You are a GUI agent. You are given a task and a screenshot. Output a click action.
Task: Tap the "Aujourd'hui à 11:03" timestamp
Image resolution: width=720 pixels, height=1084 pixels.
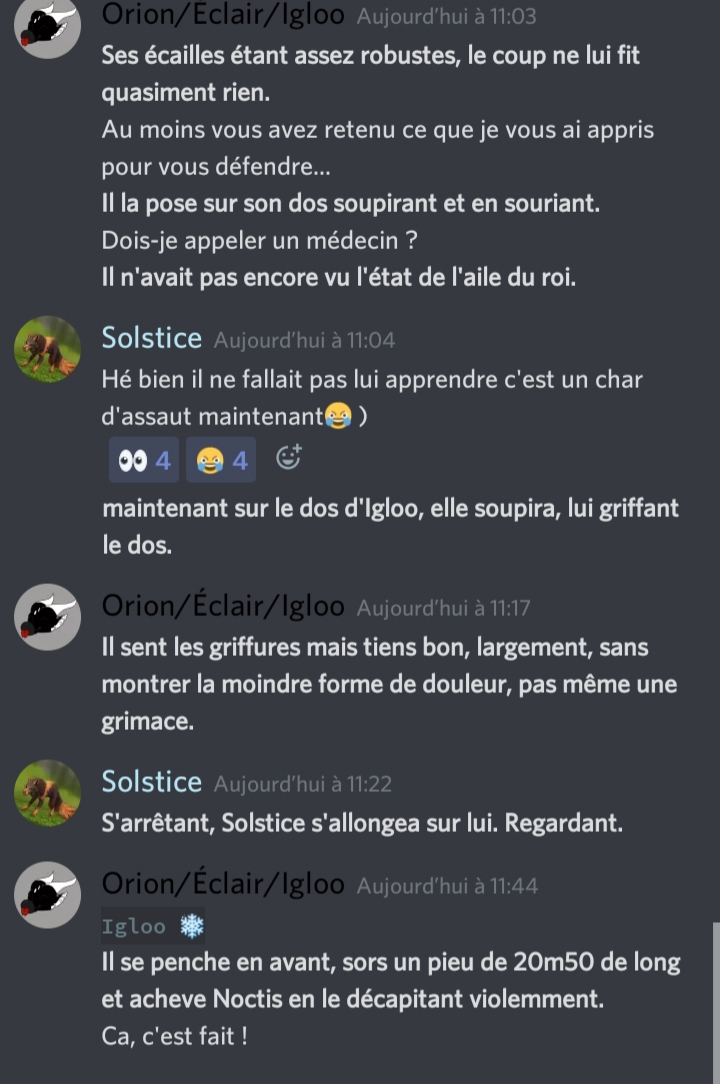click(446, 16)
